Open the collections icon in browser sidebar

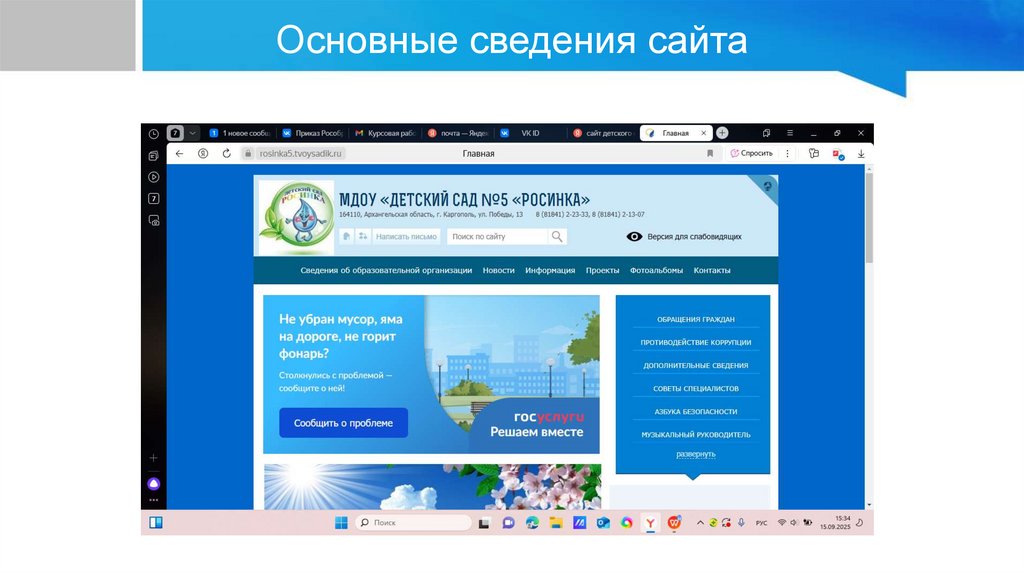[153, 155]
